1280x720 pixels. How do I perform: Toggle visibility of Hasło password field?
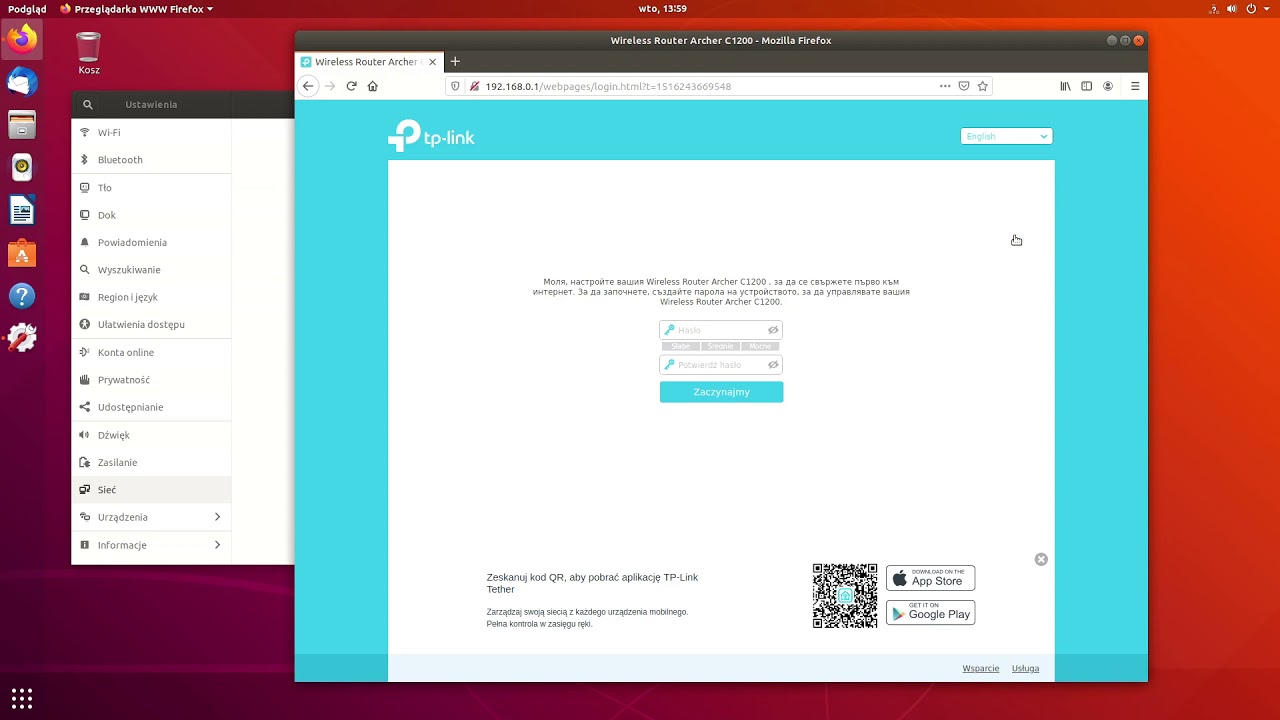pos(773,330)
